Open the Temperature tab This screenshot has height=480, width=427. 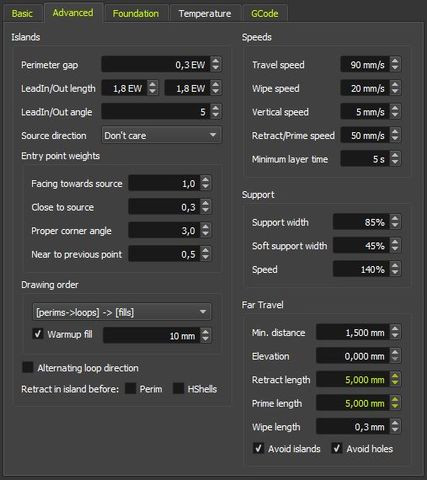pos(205,13)
